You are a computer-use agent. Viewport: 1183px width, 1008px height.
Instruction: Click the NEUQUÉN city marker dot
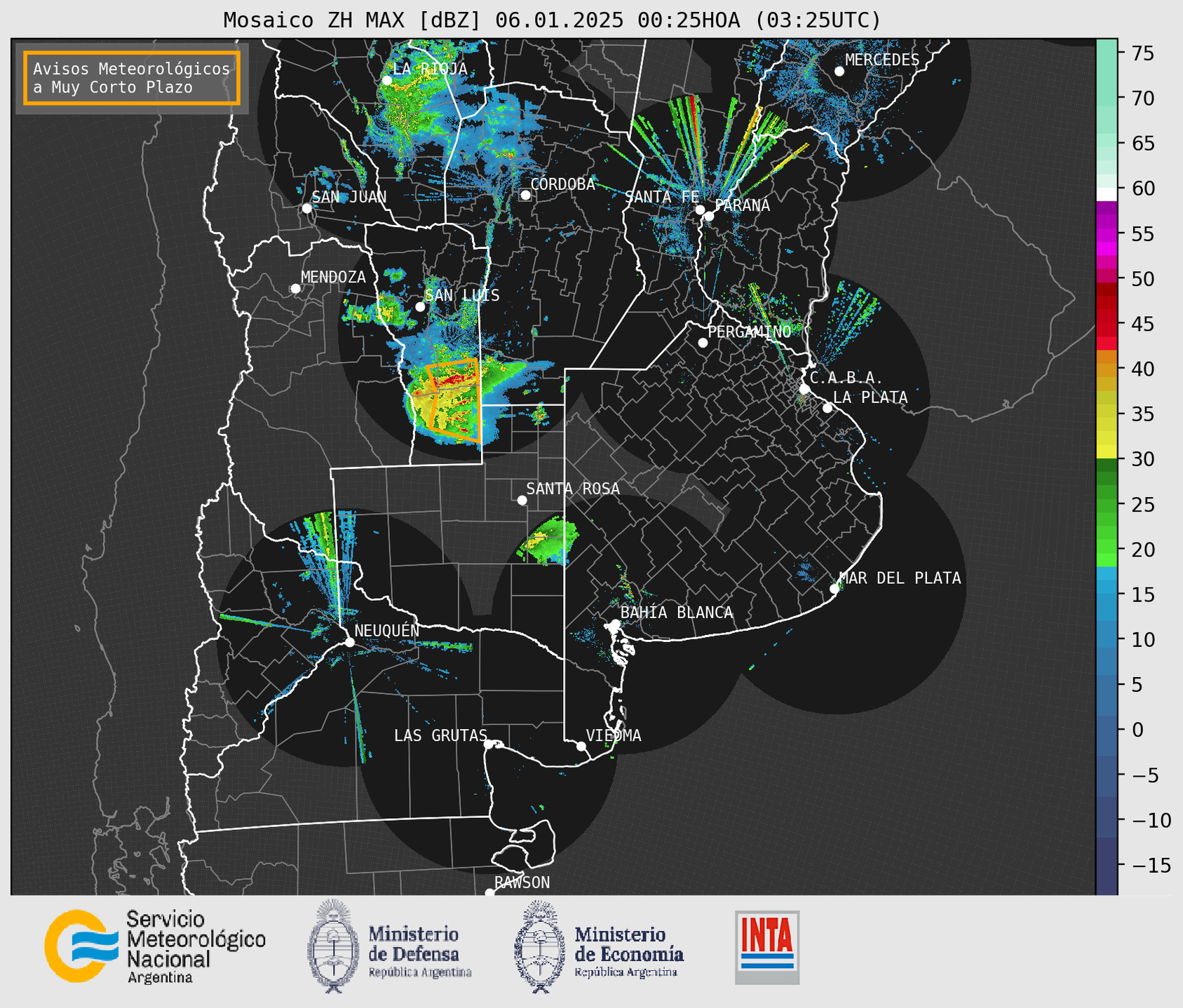point(349,642)
